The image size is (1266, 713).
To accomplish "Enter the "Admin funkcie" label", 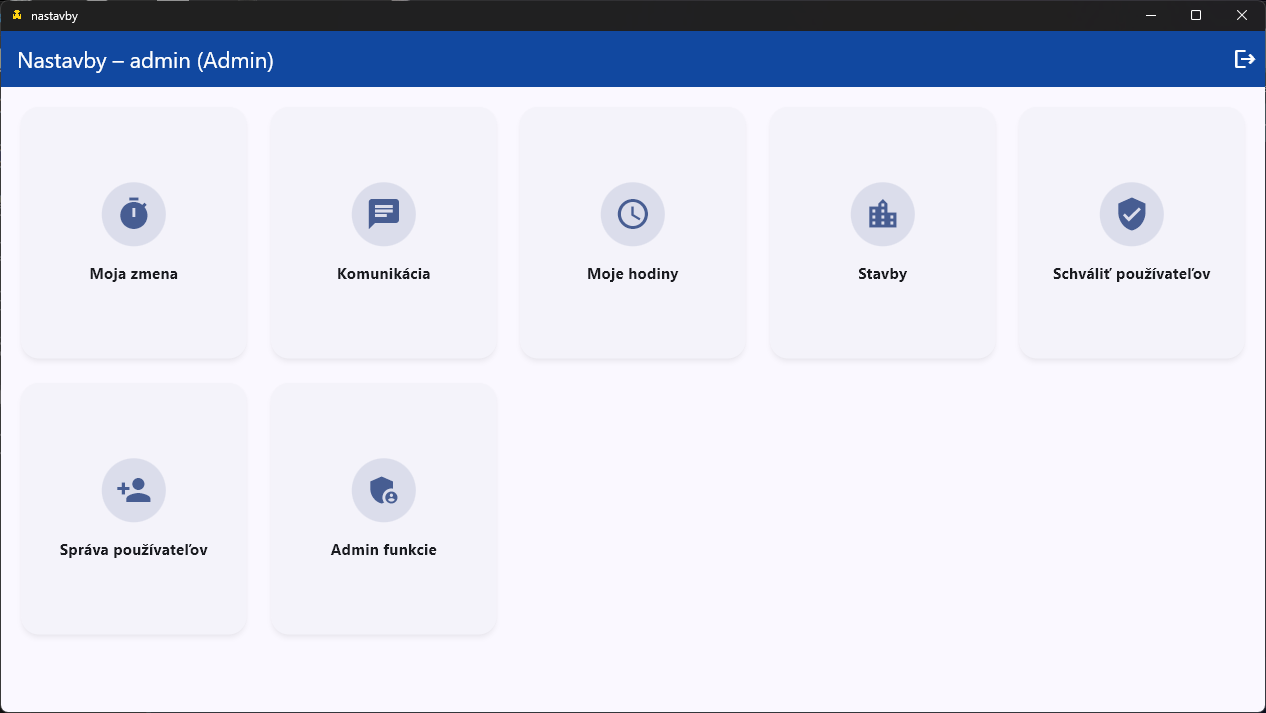I will tap(383, 550).
